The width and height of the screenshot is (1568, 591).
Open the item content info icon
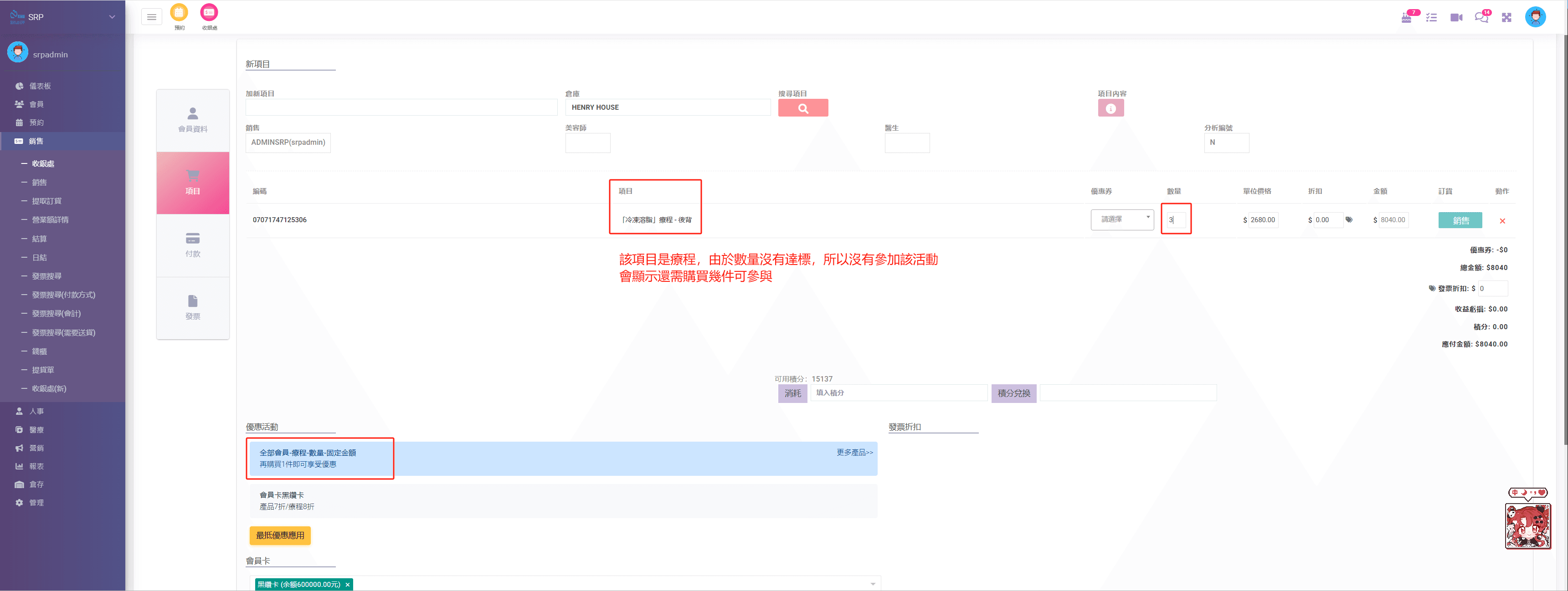1110,108
